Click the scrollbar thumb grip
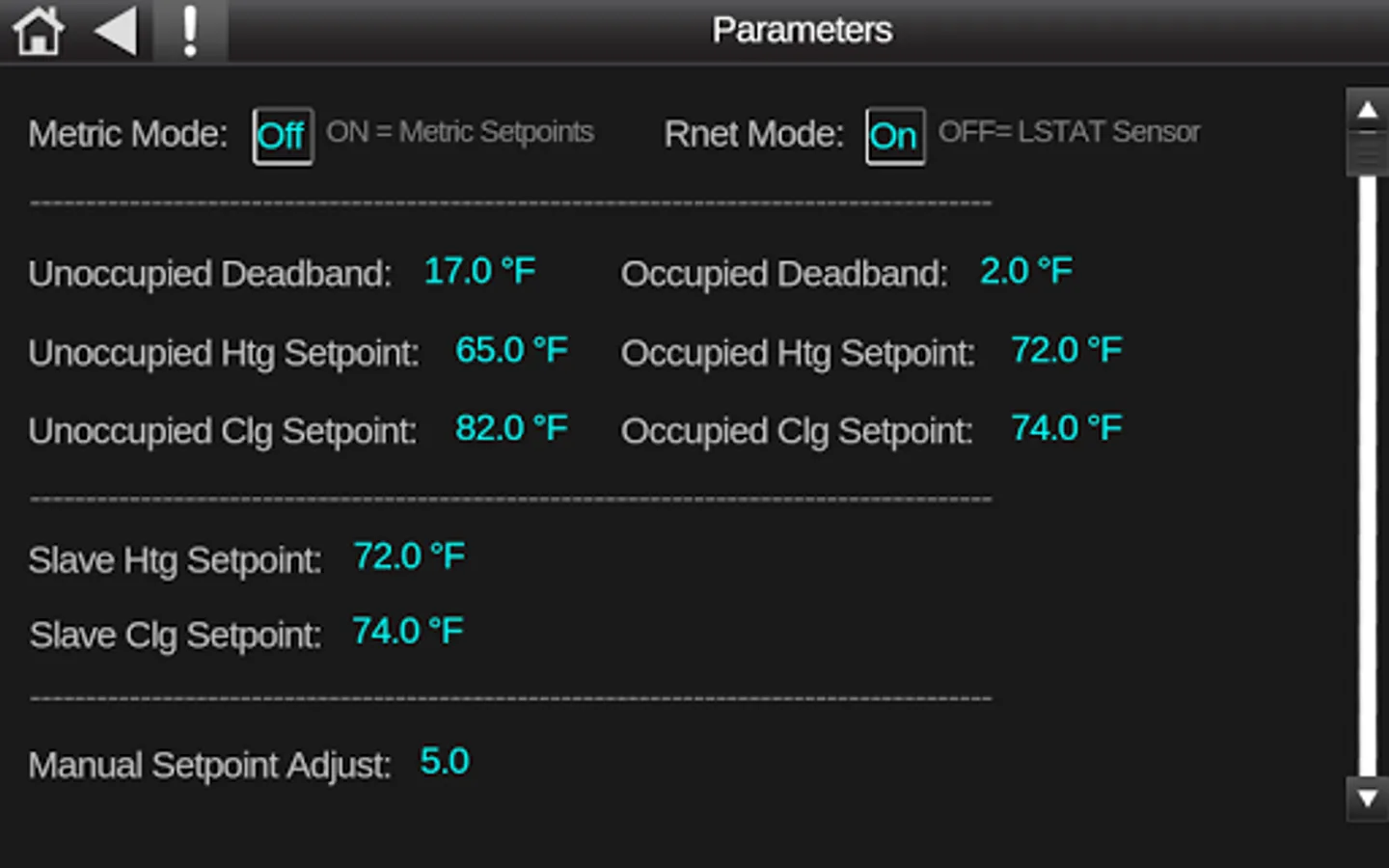Screen dimensions: 1389x868 [1367, 153]
